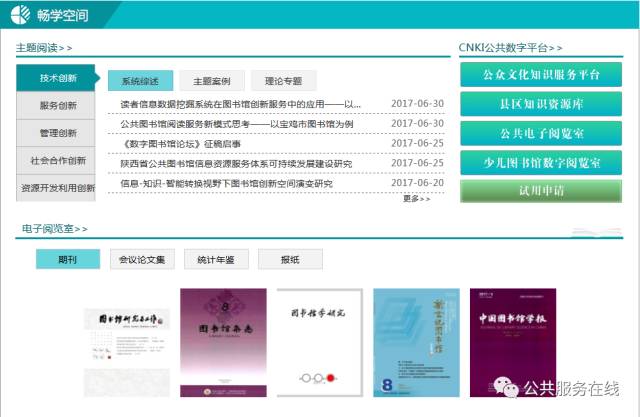Select the 资源开发利用创新 side tab

[56, 188]
